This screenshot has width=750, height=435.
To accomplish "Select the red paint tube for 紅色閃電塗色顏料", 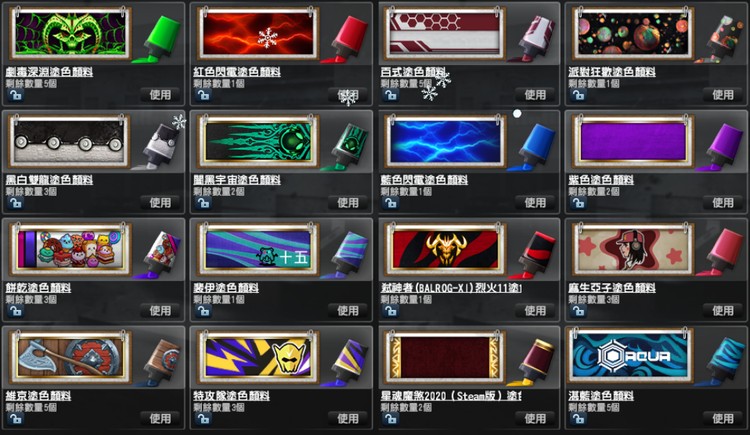I will point(346,39).
